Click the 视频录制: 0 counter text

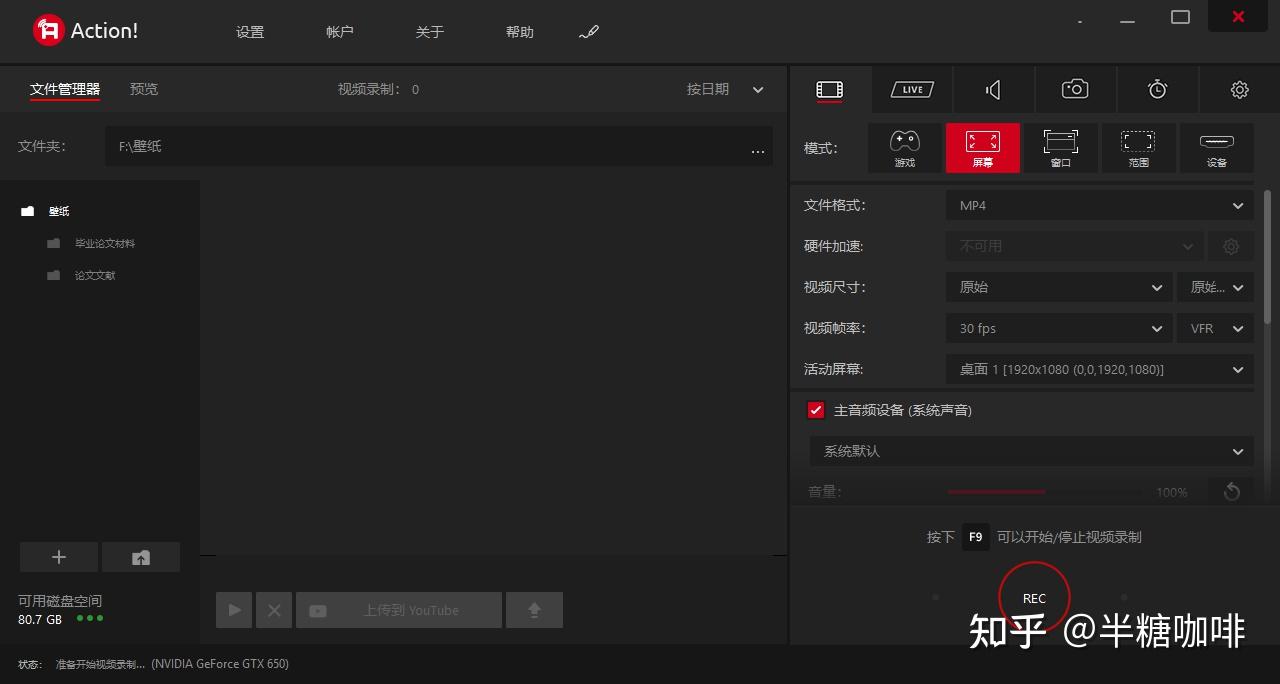(379, 89)
